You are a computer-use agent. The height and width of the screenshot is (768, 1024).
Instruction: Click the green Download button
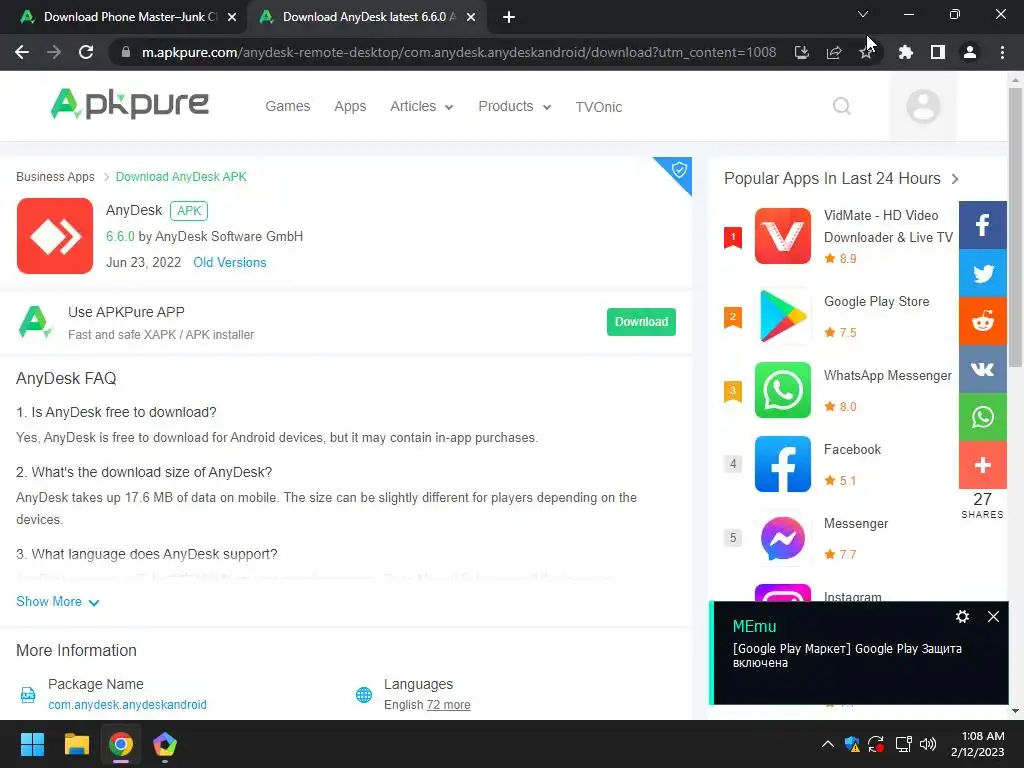tap(641, 322)
